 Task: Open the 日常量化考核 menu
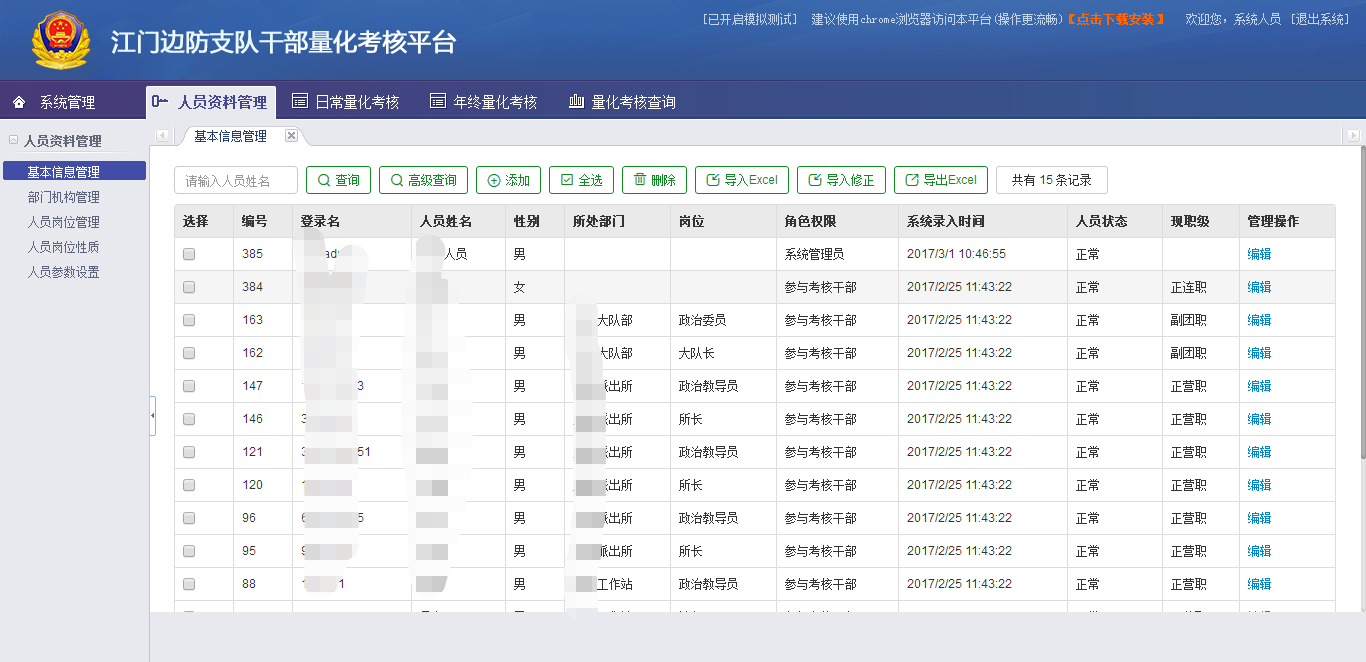pos(345,102)
